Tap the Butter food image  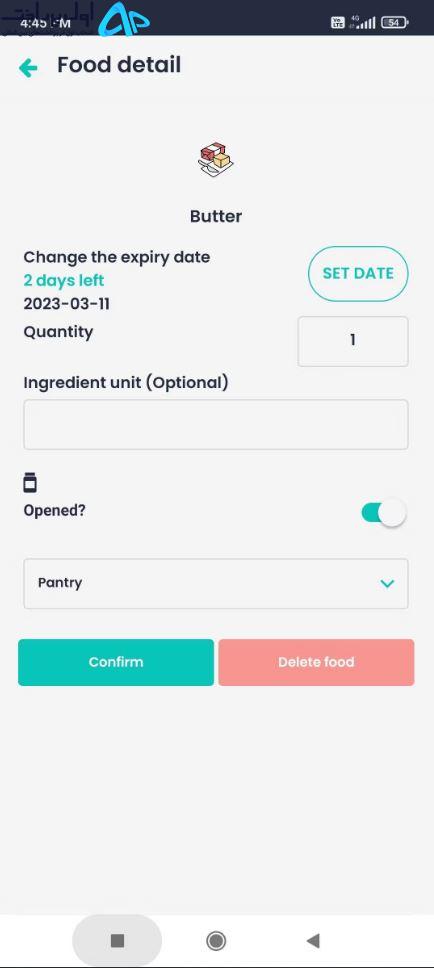[215, 160]
